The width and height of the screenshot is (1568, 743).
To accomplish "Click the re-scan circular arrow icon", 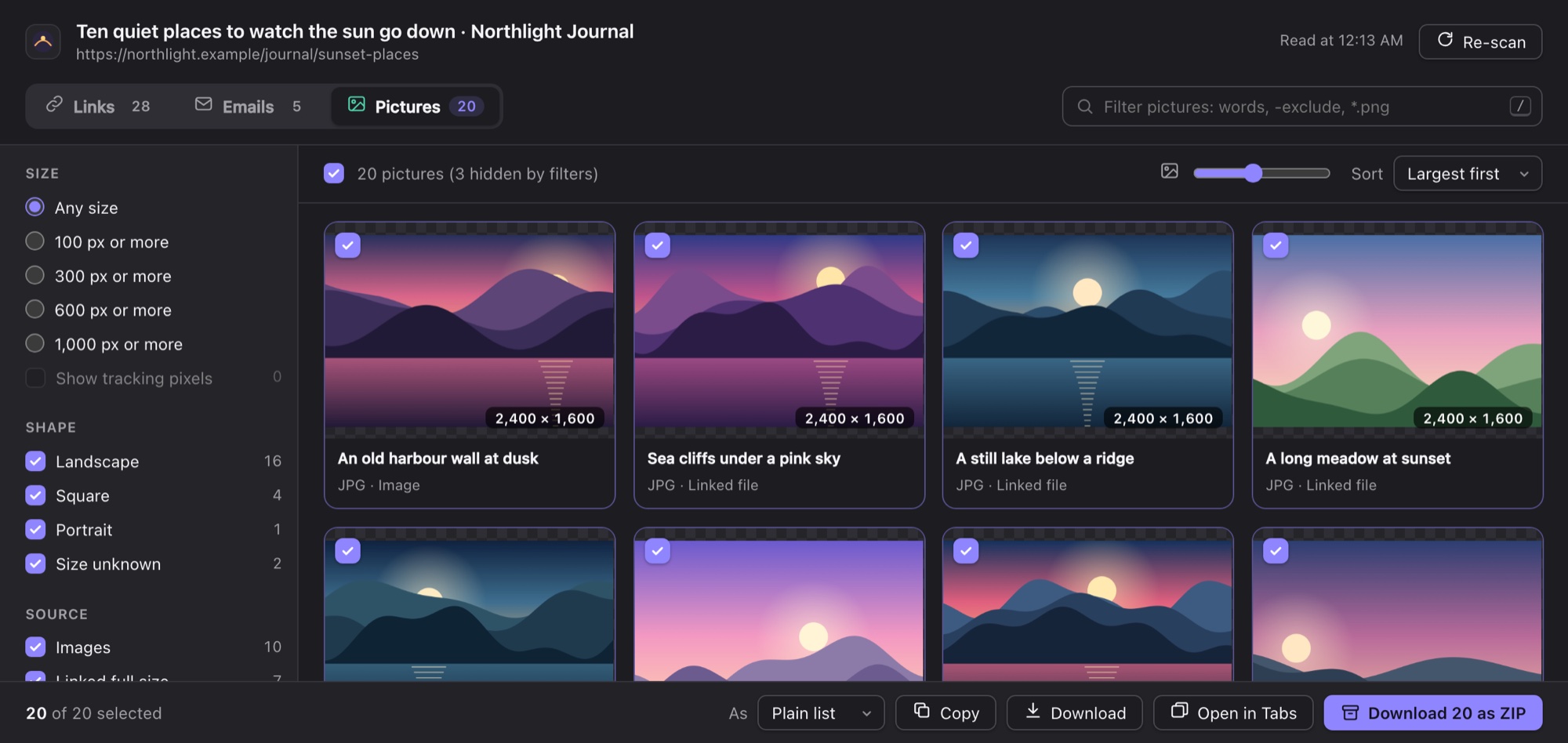I will coord(1445,40).
